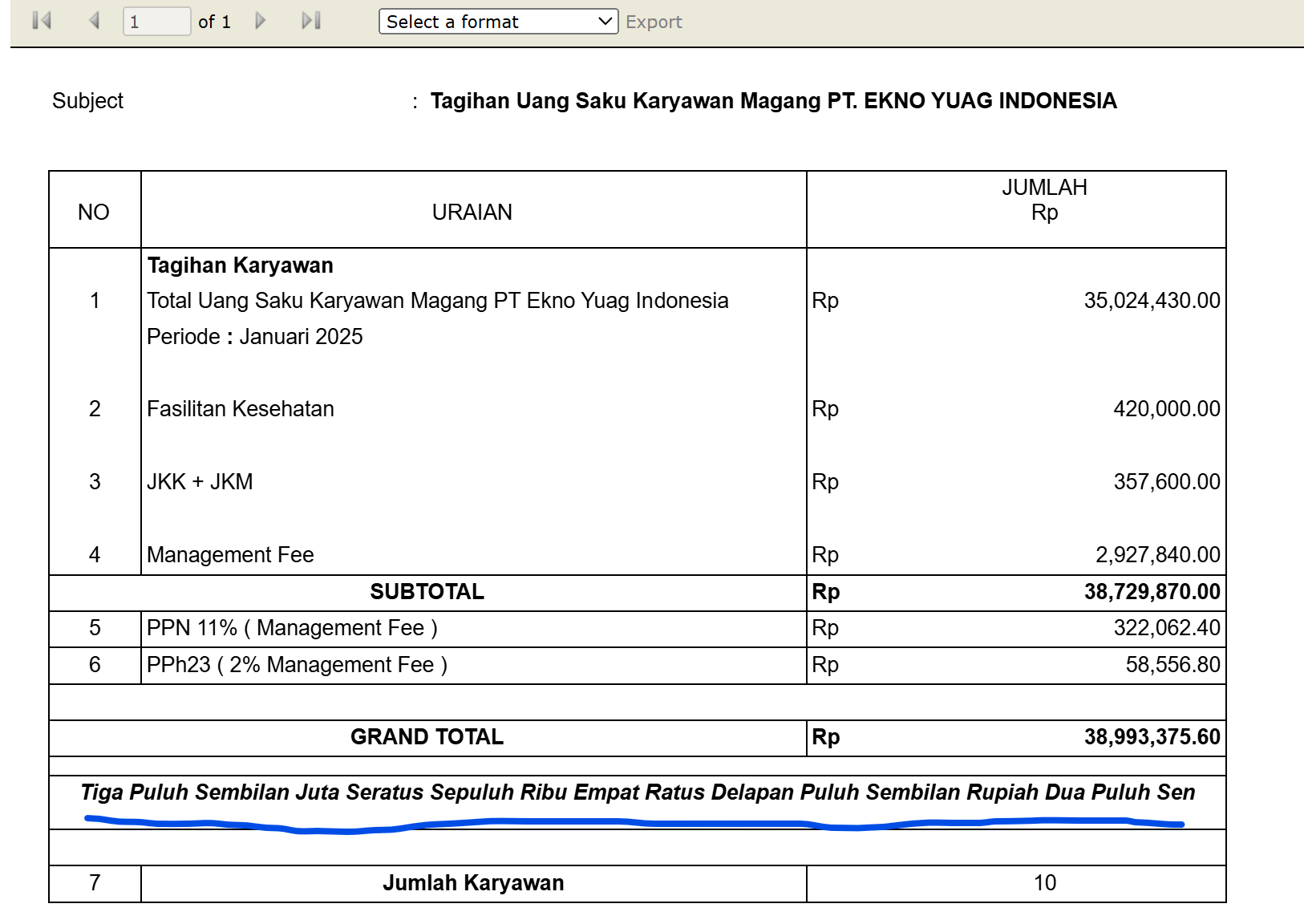Click subtotal amount 38,729,870.00
Viewport: 1304px width, 924px height.
click(x=1152, y=592)
